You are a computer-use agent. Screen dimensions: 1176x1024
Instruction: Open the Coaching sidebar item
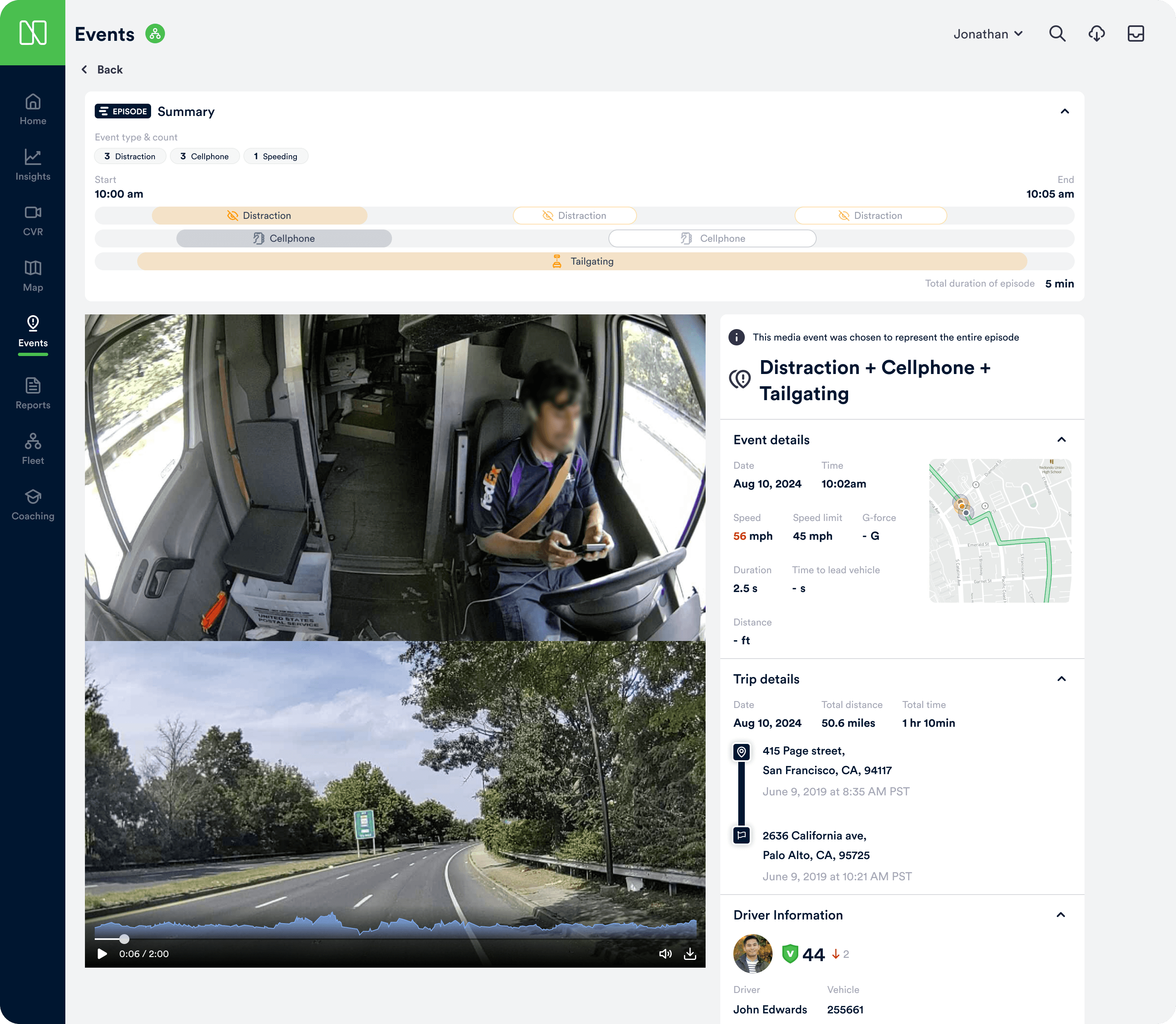click(x=33, y=505)
